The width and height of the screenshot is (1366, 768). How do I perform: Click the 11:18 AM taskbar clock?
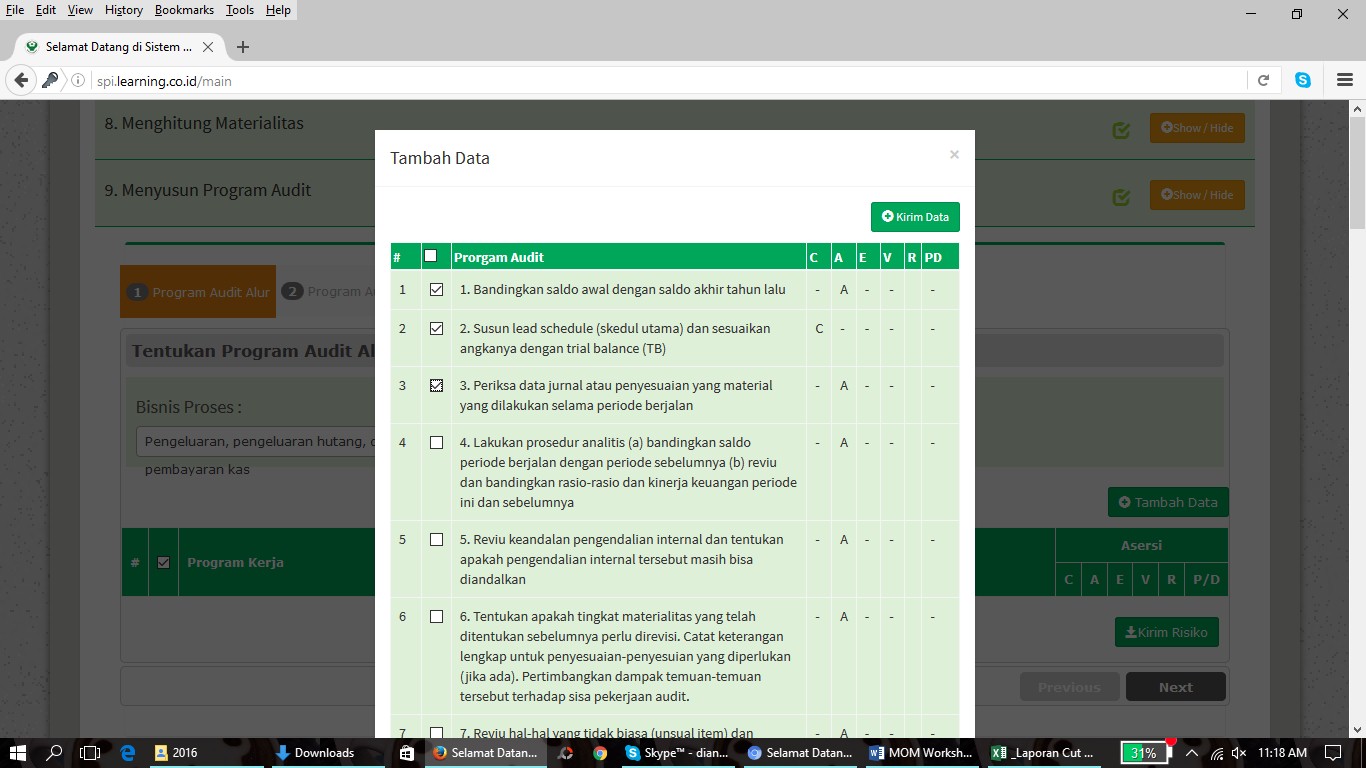(1282, 752)
